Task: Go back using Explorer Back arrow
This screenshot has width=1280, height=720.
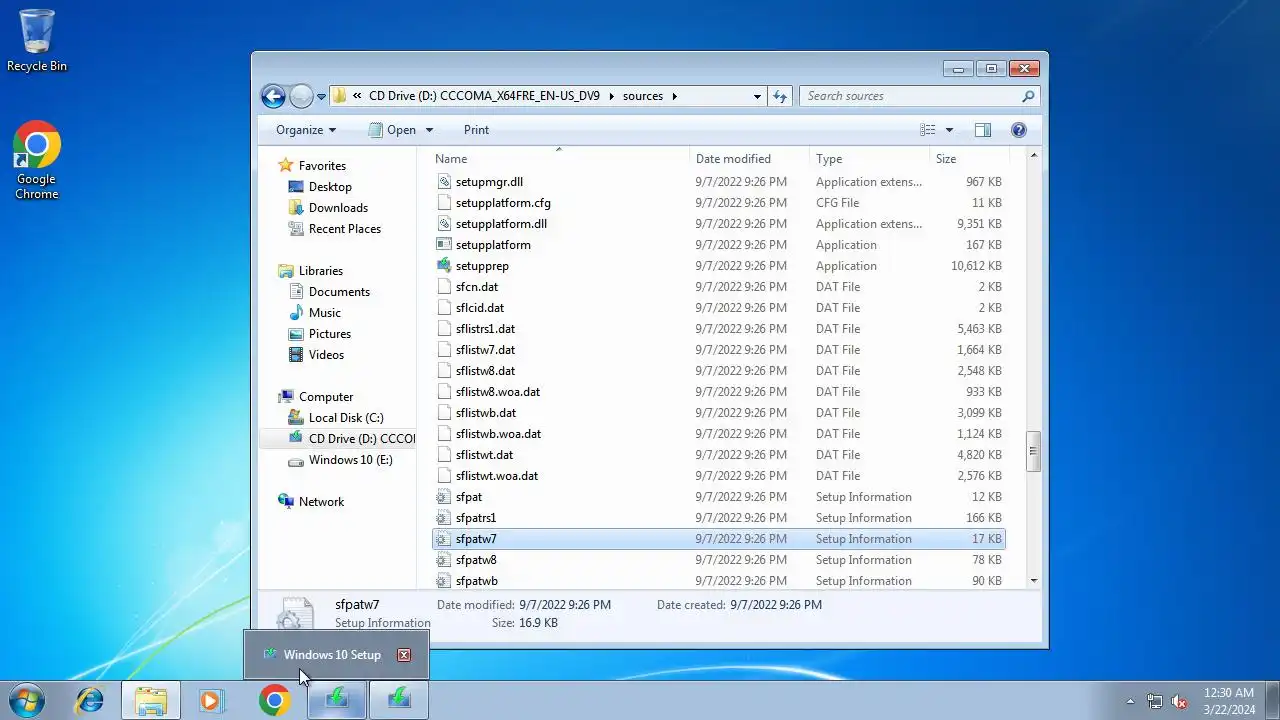Action: [x=273, y=96]
